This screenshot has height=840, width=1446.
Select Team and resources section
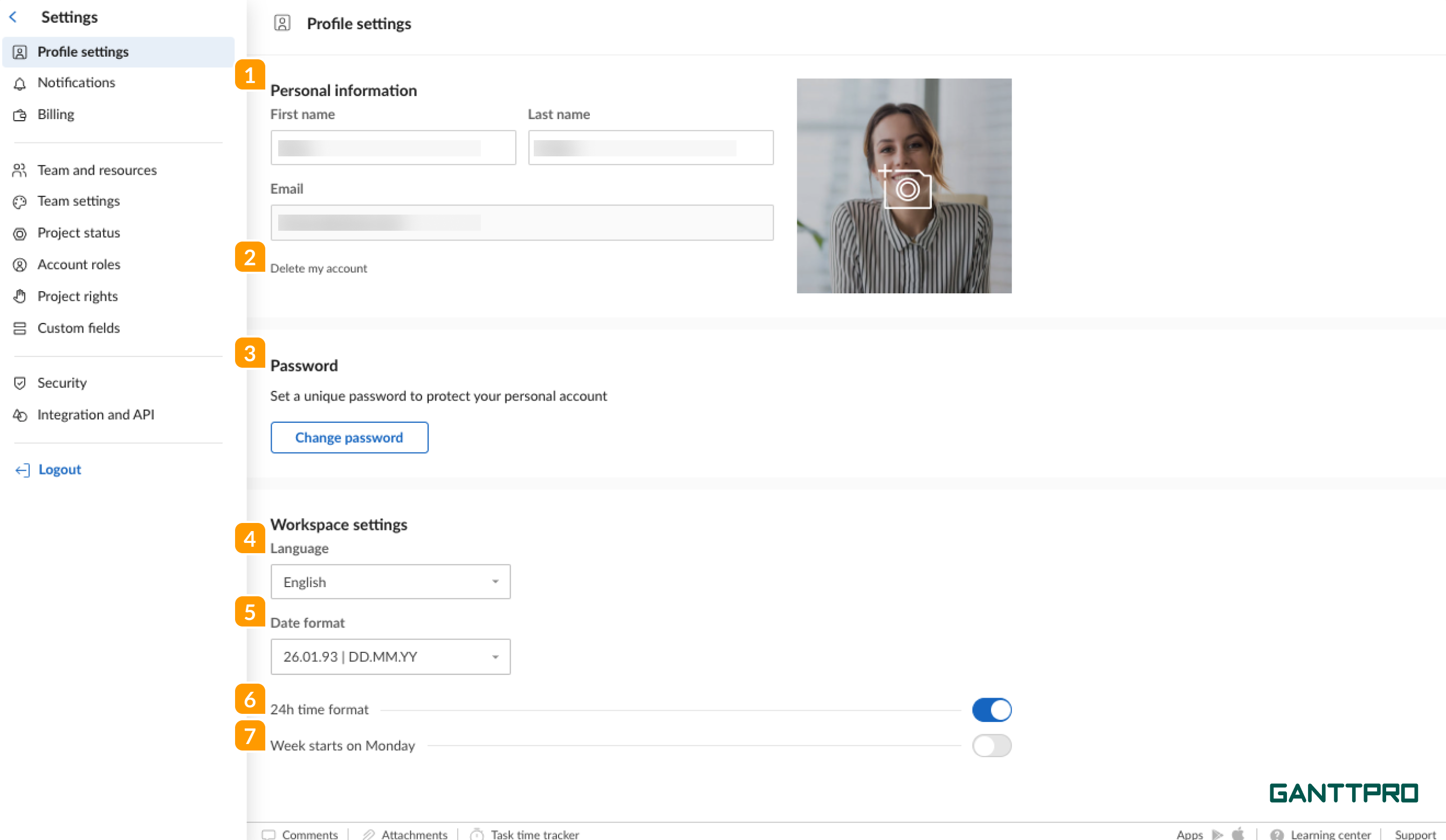click(x=98, y=170)
